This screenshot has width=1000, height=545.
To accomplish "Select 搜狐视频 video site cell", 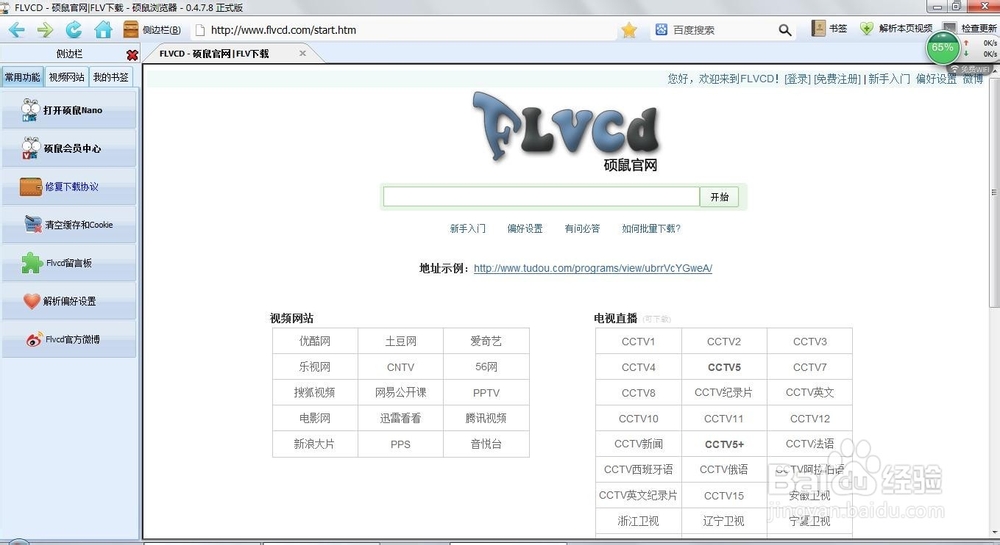I will (315, 393).
